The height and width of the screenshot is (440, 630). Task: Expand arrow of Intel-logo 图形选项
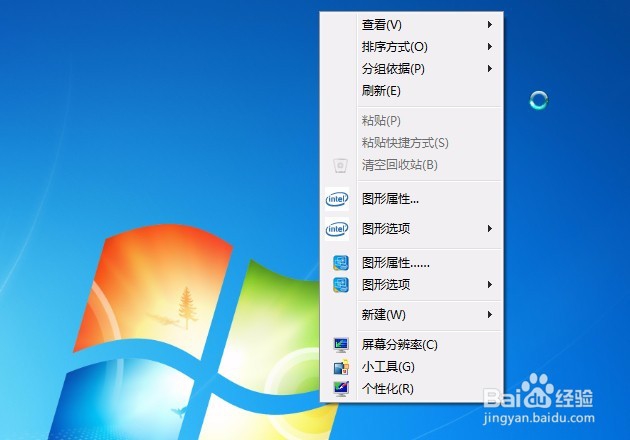point(489,229)
